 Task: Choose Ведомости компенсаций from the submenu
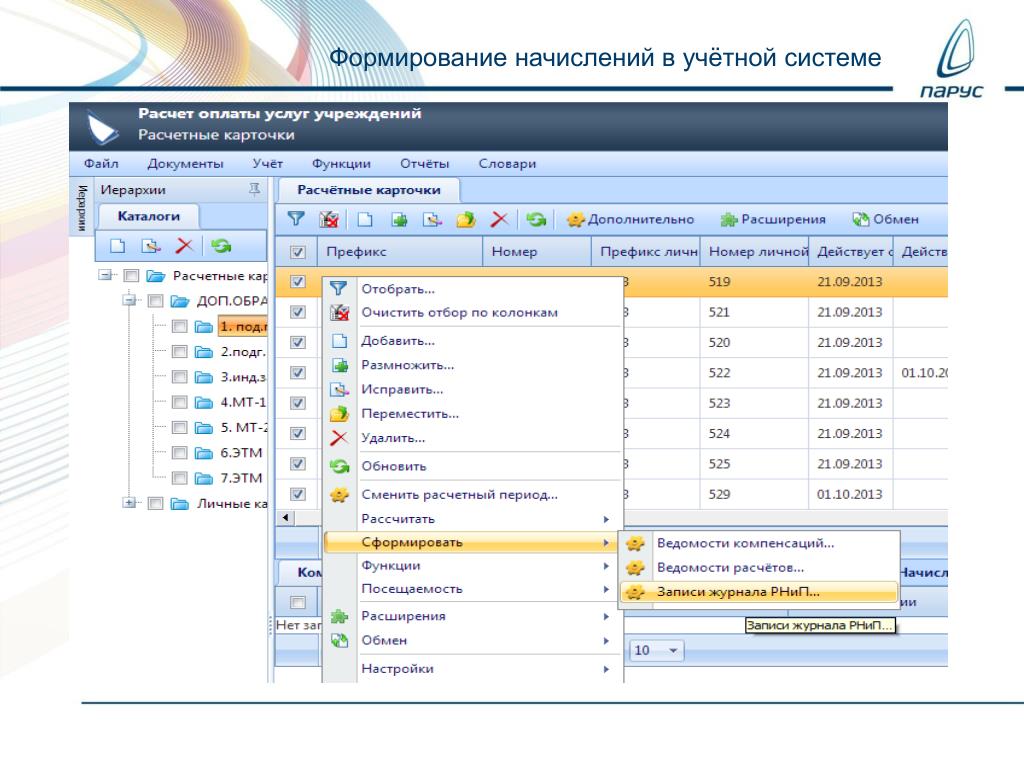click(x=758, y=543)
